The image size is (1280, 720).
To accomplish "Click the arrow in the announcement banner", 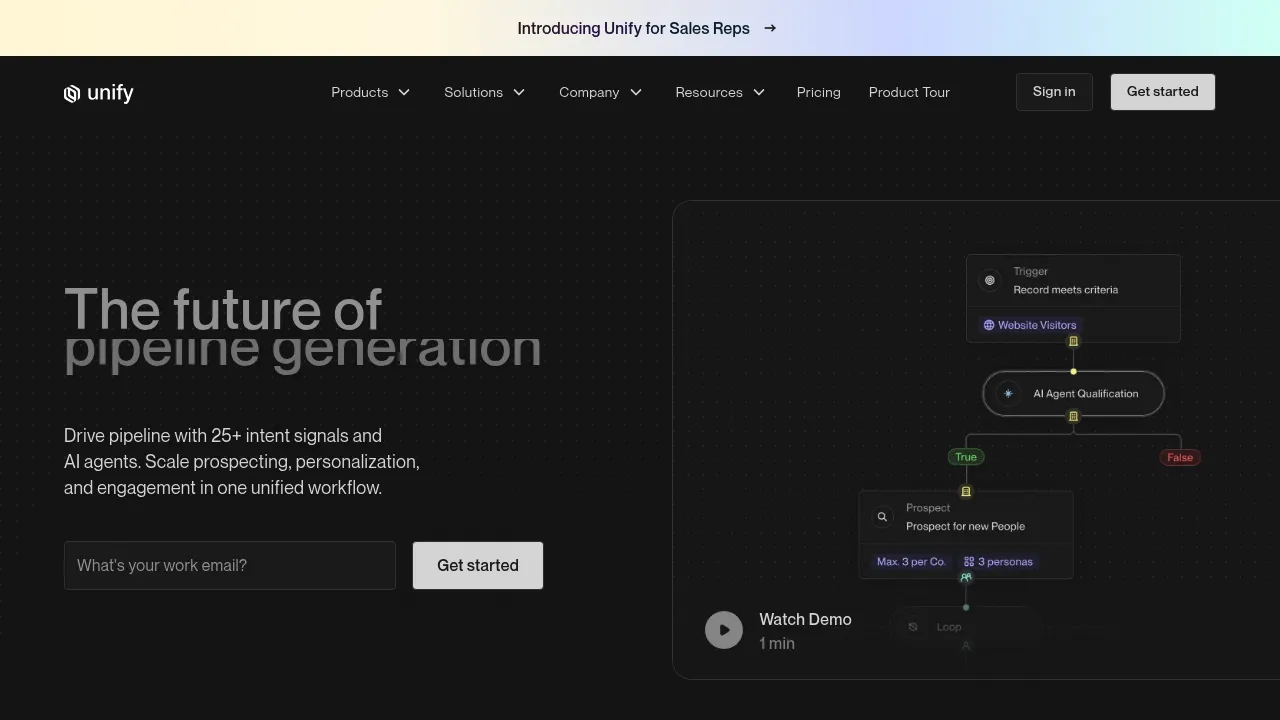I will [770, 28].
